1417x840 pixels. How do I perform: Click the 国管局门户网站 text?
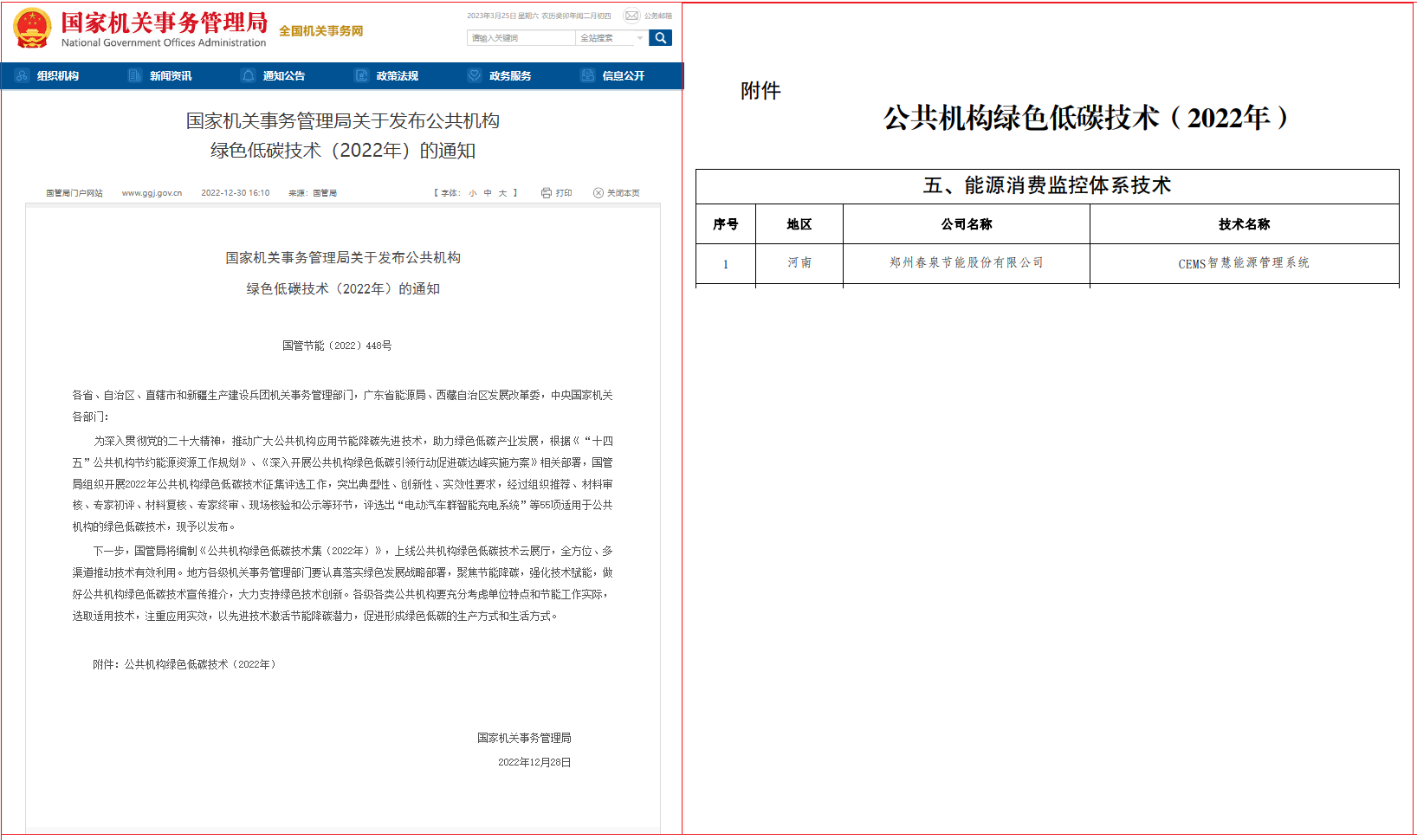click(74, 193)
